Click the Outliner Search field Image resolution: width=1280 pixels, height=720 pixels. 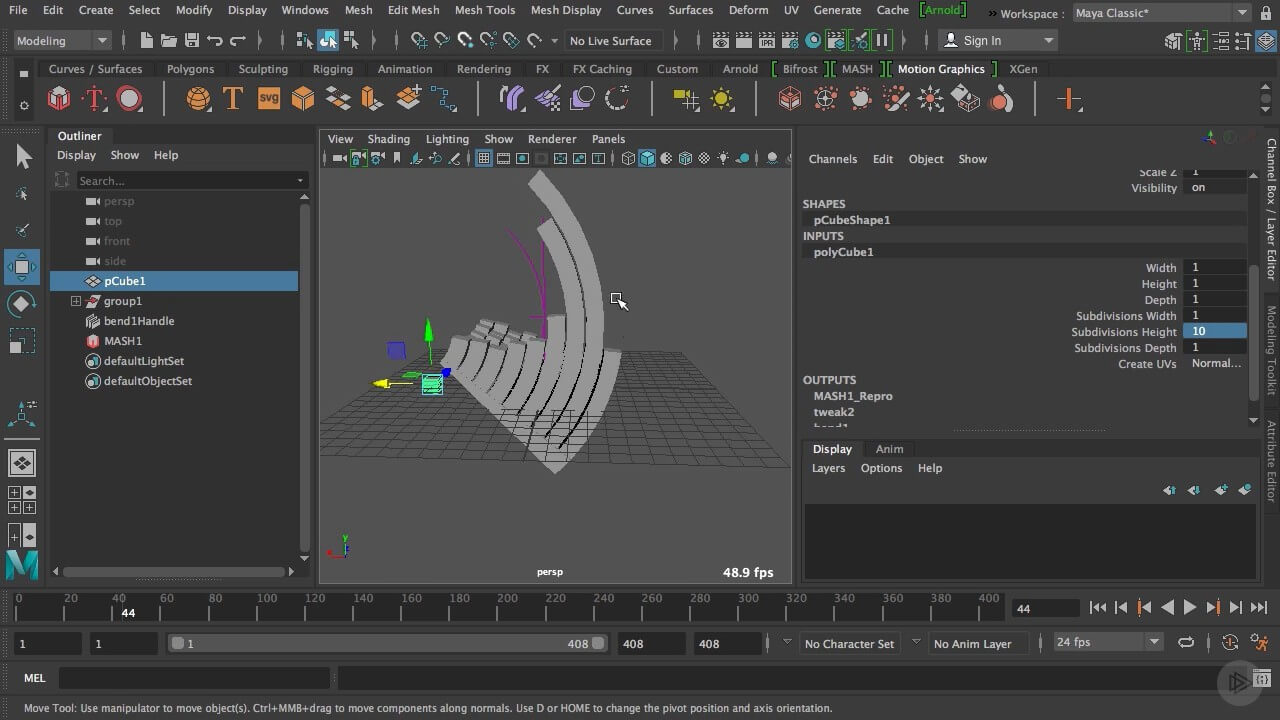tap(190, 181)
